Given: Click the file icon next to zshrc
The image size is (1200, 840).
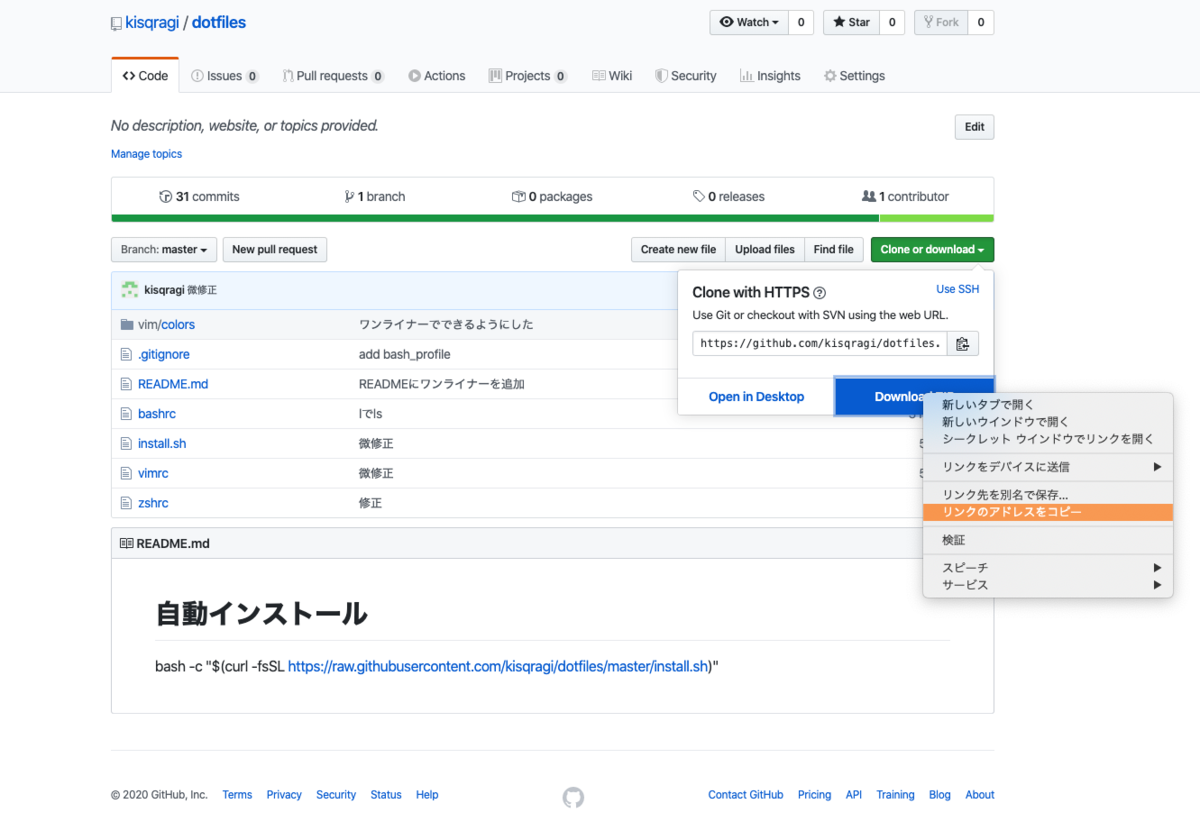Looking at the screenshot, I should click(126, 503).
